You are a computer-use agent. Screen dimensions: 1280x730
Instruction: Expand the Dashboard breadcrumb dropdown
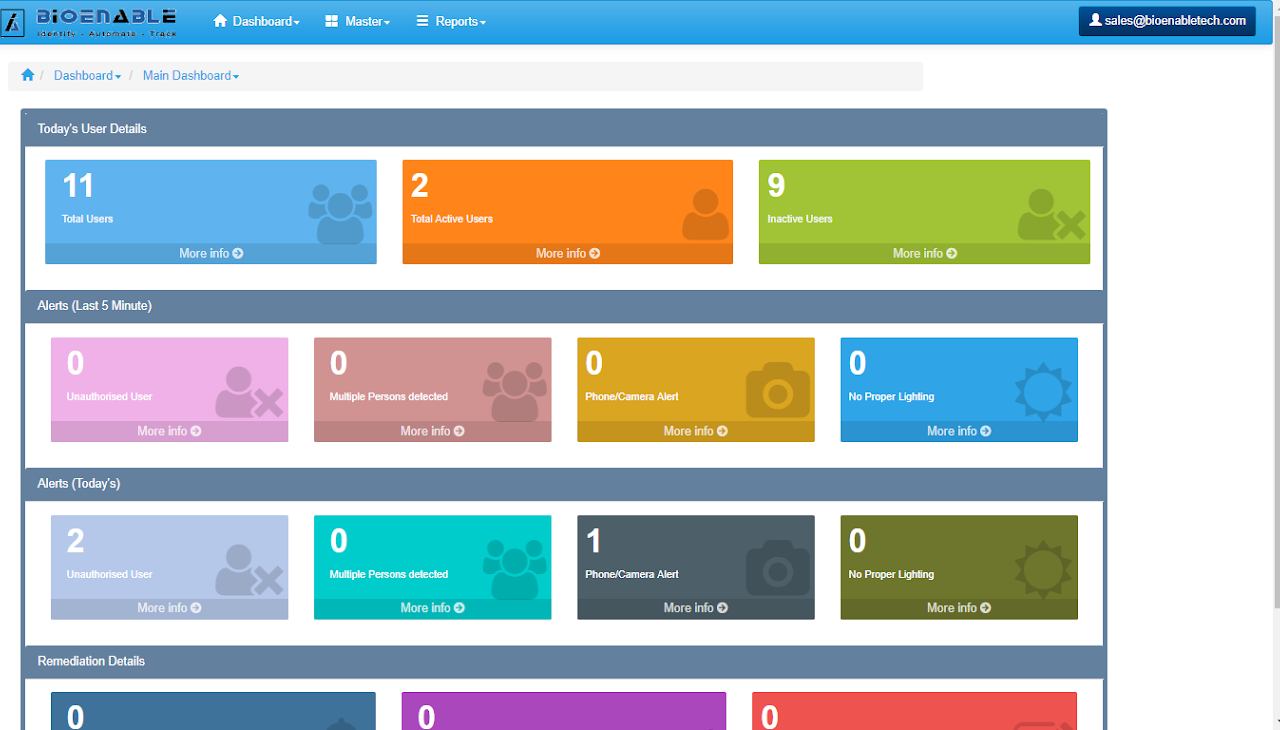[x=87, y=76]
